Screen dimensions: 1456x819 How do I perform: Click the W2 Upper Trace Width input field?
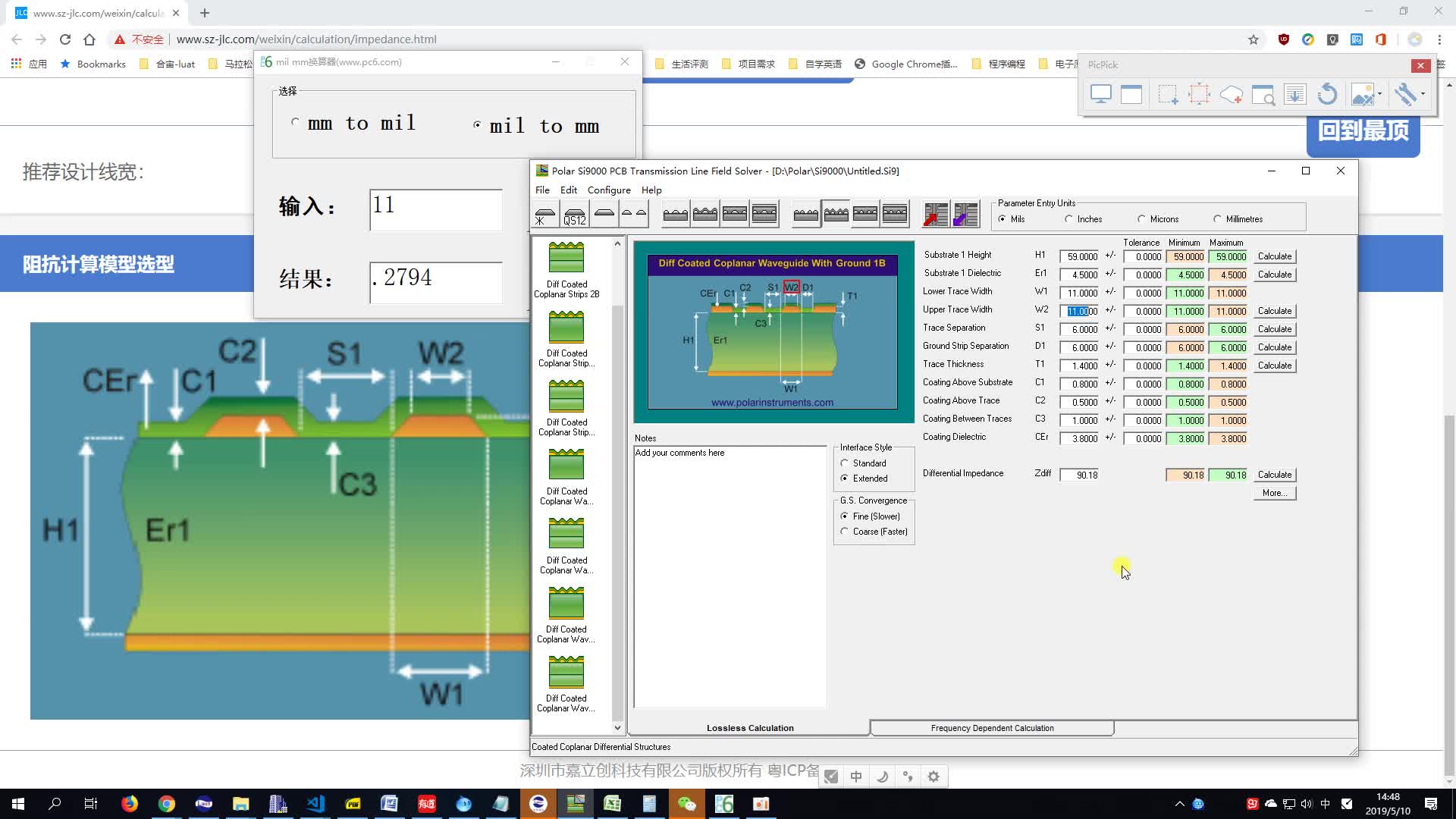click(x=1079, y=310)
